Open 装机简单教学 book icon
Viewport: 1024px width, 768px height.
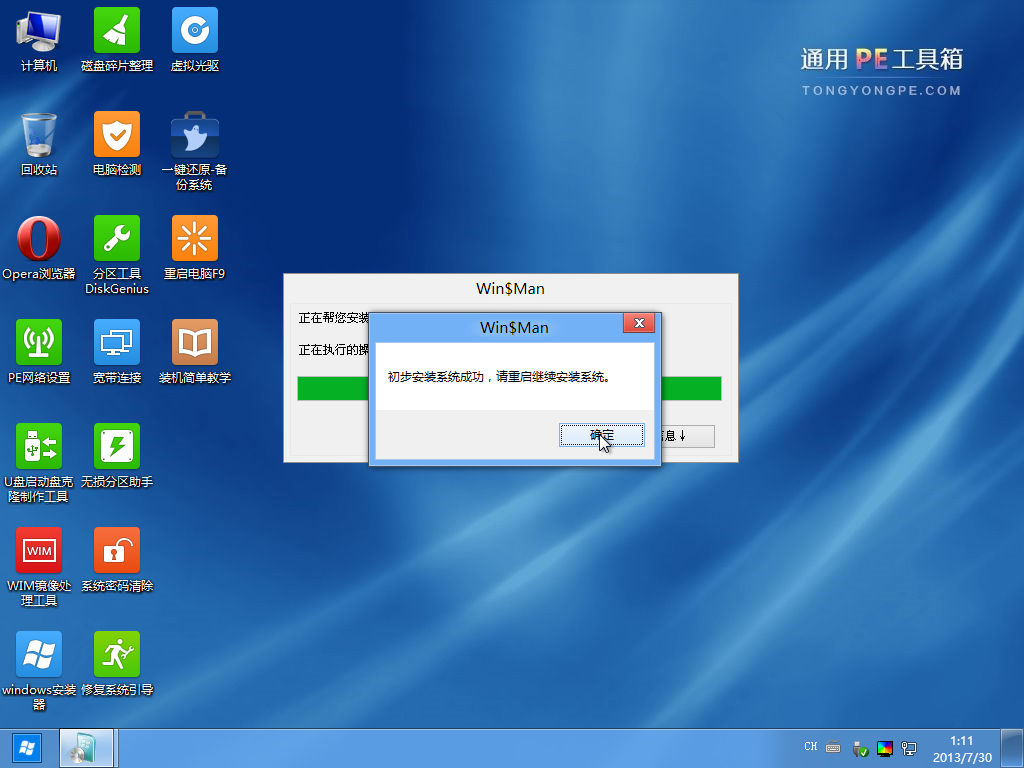[195, 351]
